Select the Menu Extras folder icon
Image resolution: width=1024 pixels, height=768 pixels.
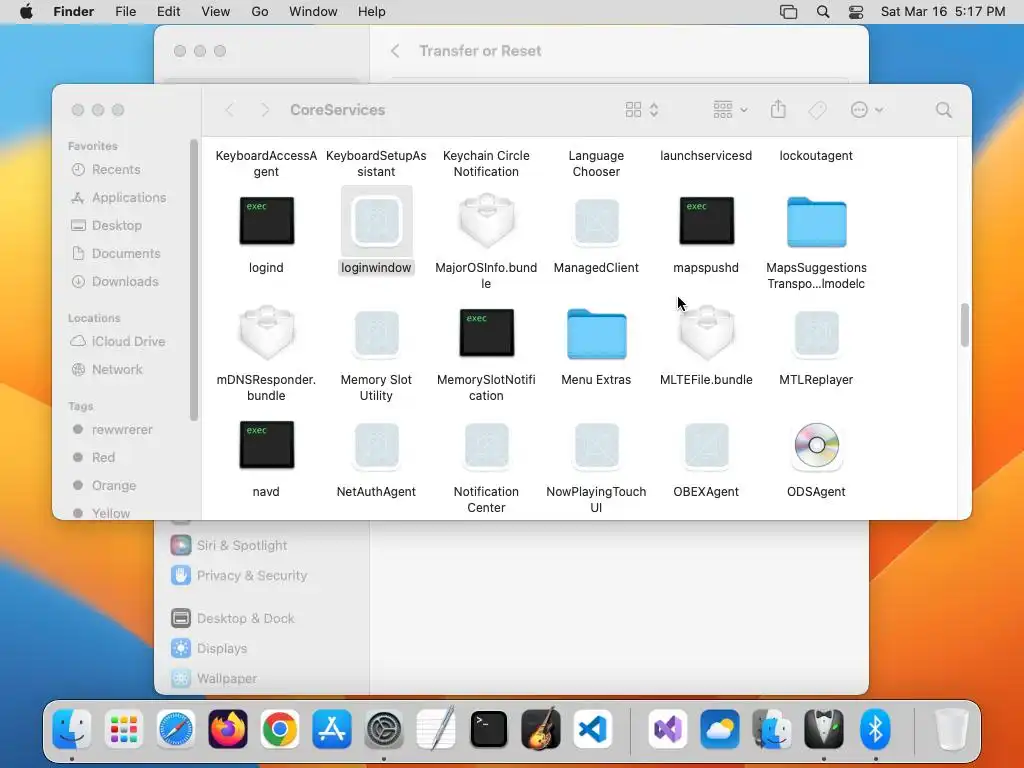pos(596,334)
